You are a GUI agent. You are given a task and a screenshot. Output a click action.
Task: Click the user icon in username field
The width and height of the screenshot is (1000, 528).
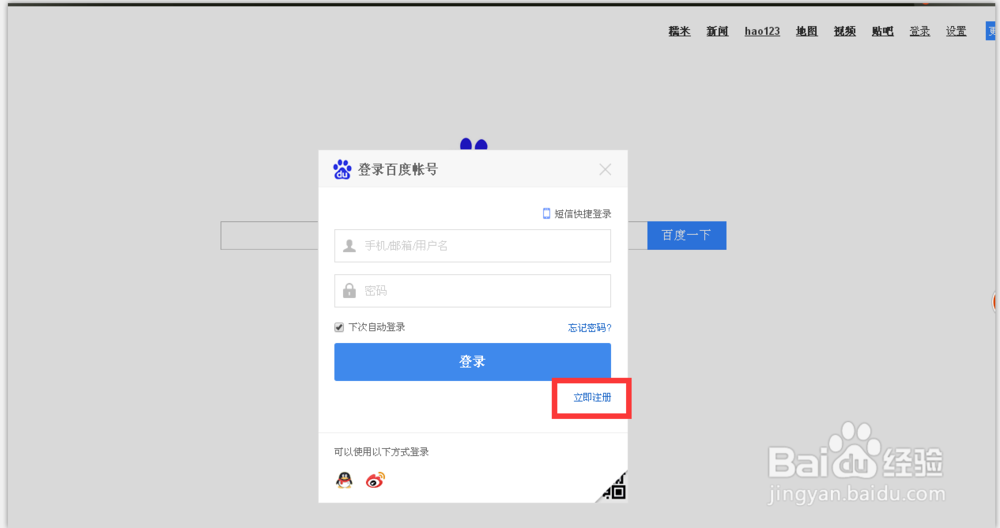349,246
